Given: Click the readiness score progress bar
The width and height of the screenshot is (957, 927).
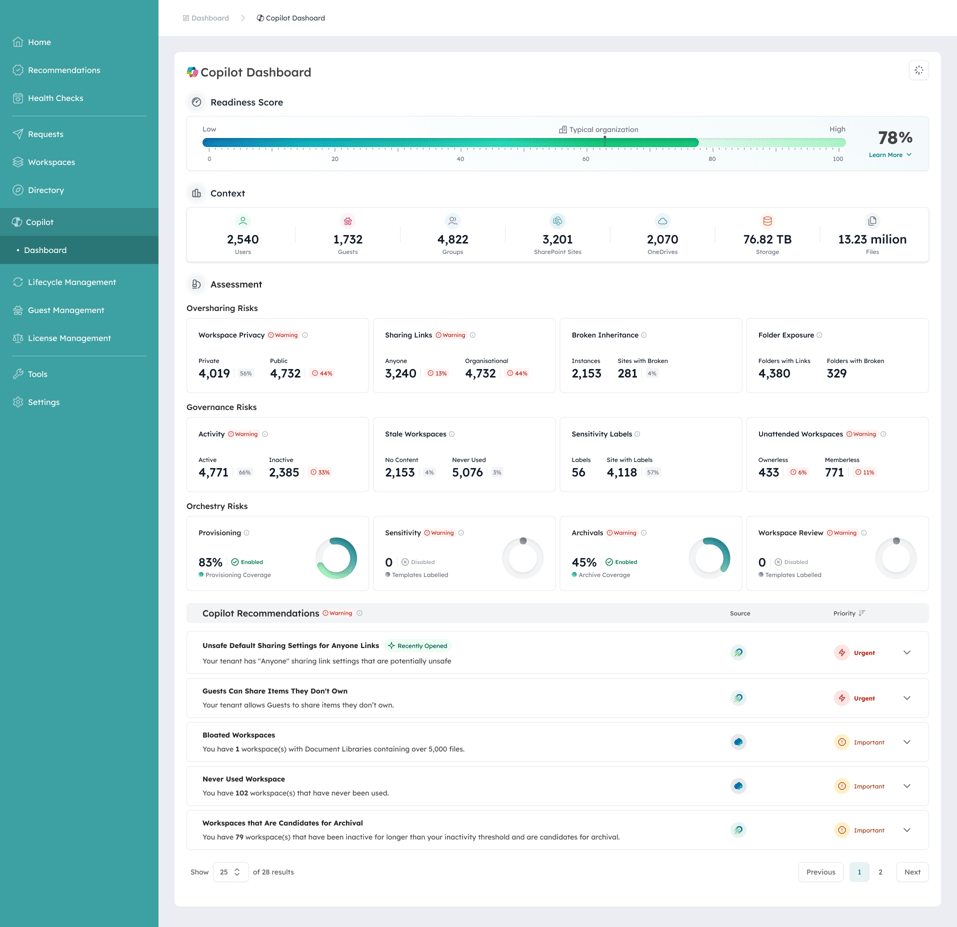Looking at the screenshot, I should (524, 143).
